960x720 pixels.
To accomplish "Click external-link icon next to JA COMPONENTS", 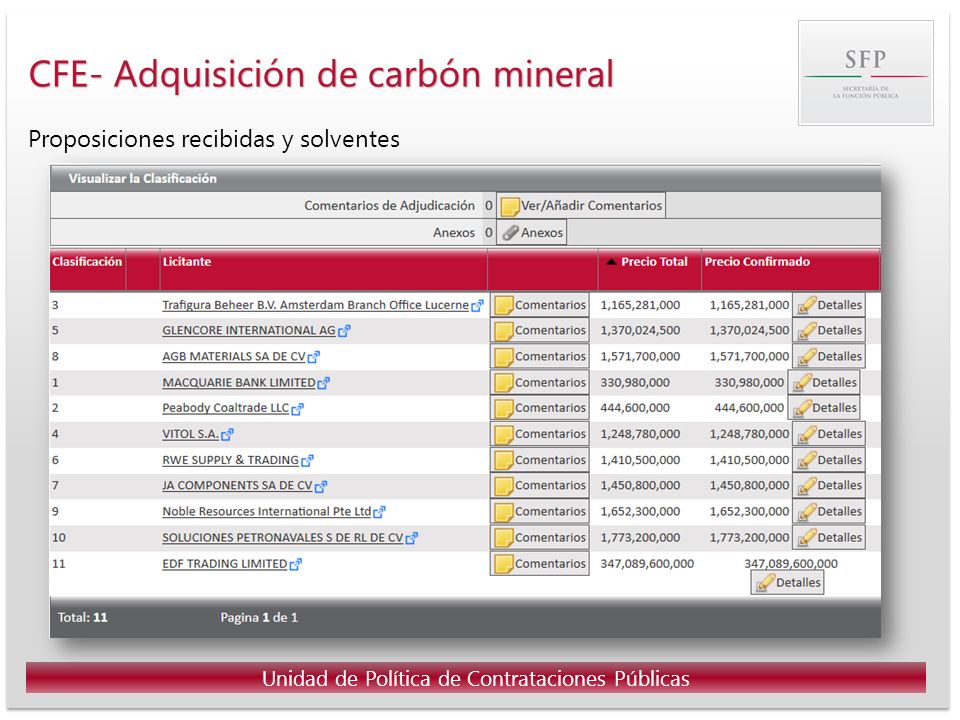I will 321,487.
